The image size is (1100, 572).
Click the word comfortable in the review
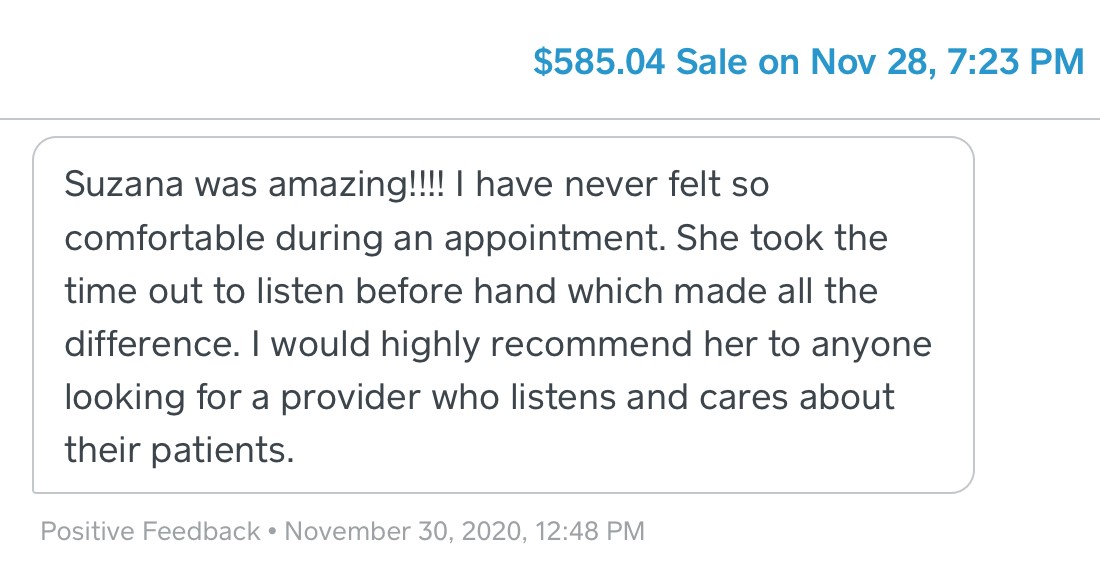(x=164, y=238)
